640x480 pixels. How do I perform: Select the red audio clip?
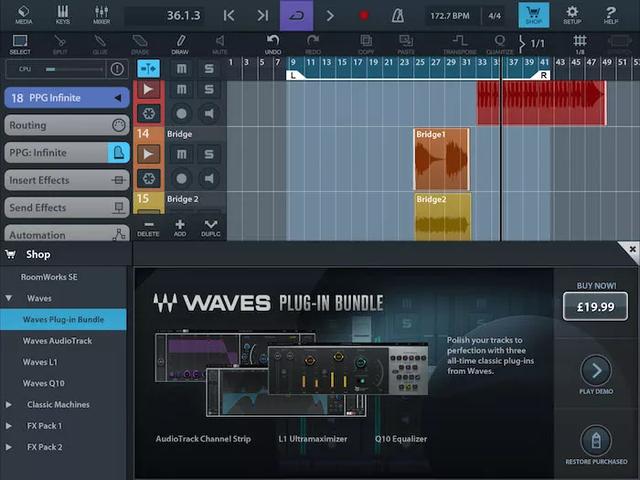pyautogui.click(x=542, y=102)
